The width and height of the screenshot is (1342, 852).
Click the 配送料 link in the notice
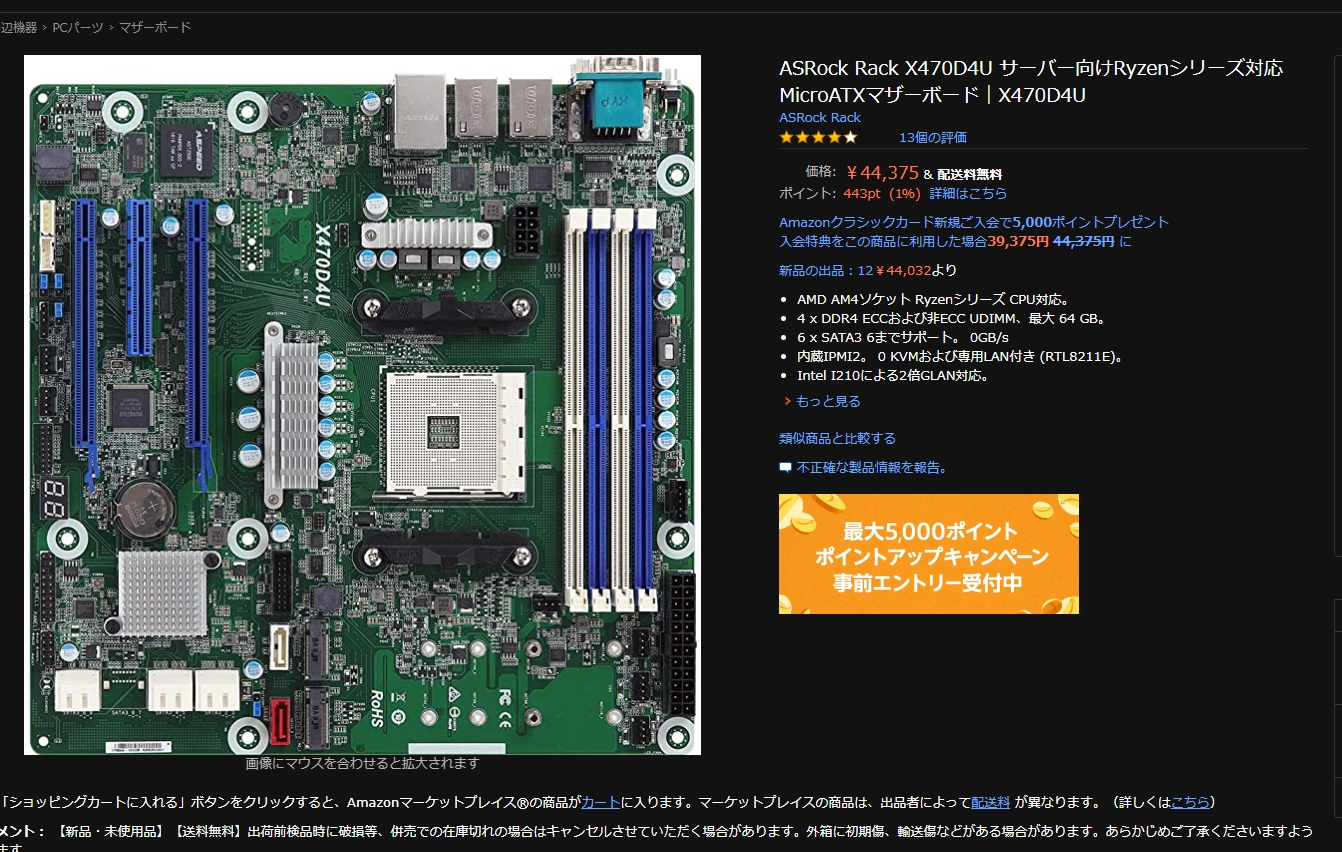pos(990,802)
